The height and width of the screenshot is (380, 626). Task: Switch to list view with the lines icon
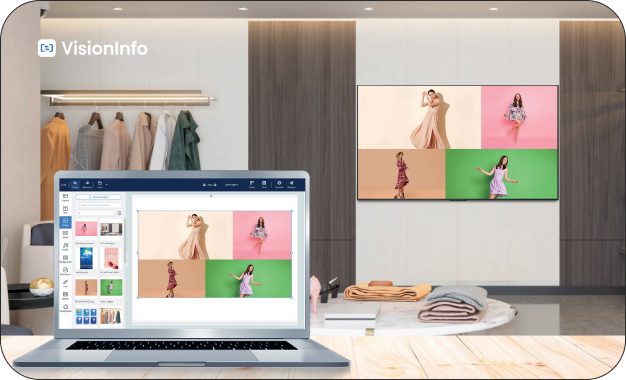point(119,213)
